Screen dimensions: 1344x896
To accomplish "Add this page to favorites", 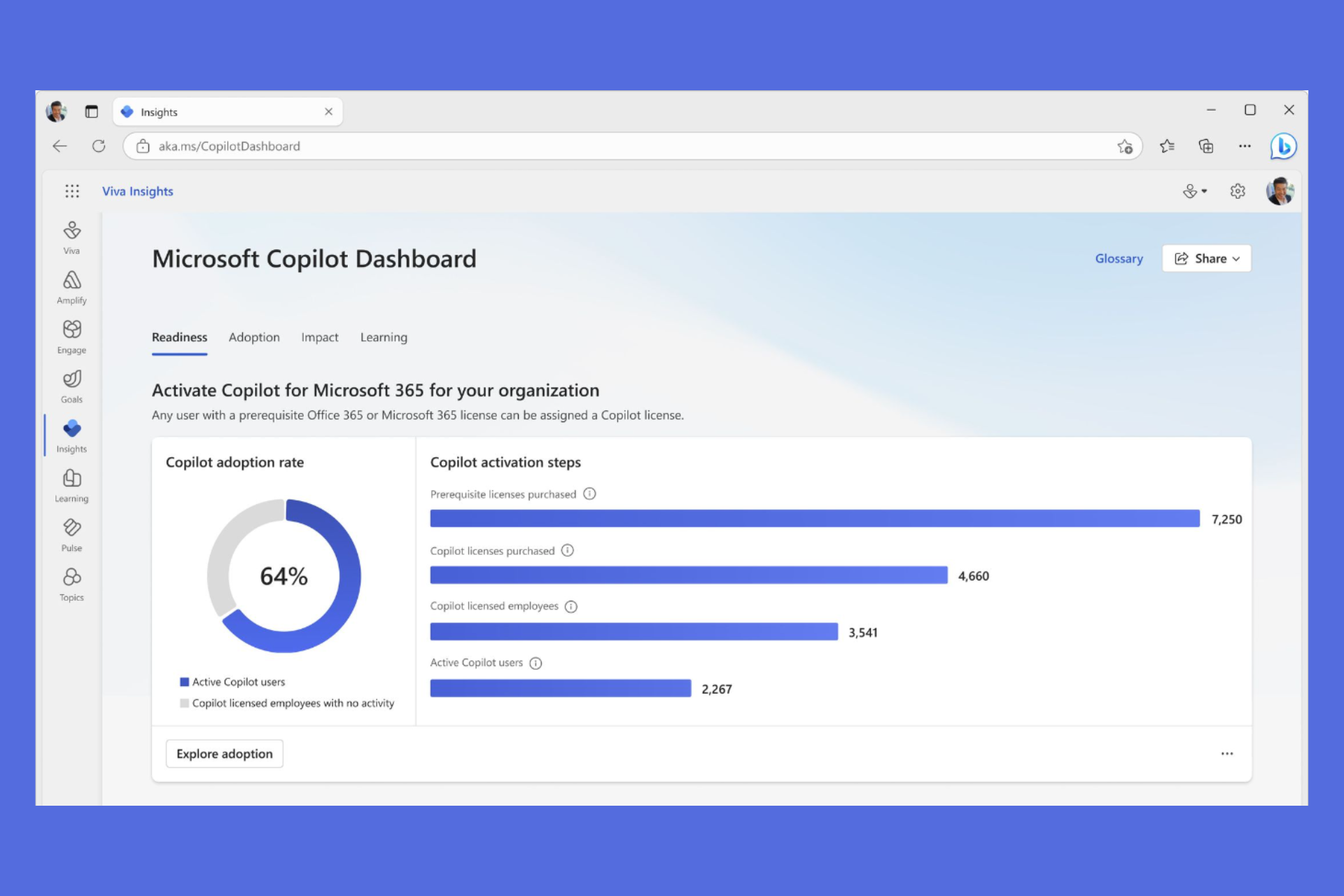I will [1124, 146].
